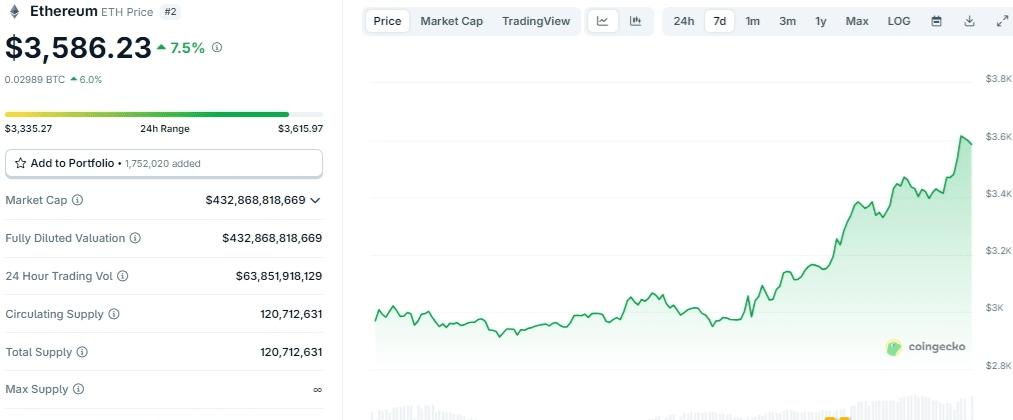Set chart range to 7d
This screenshot has width=1013, height=420.
(720, 21)
